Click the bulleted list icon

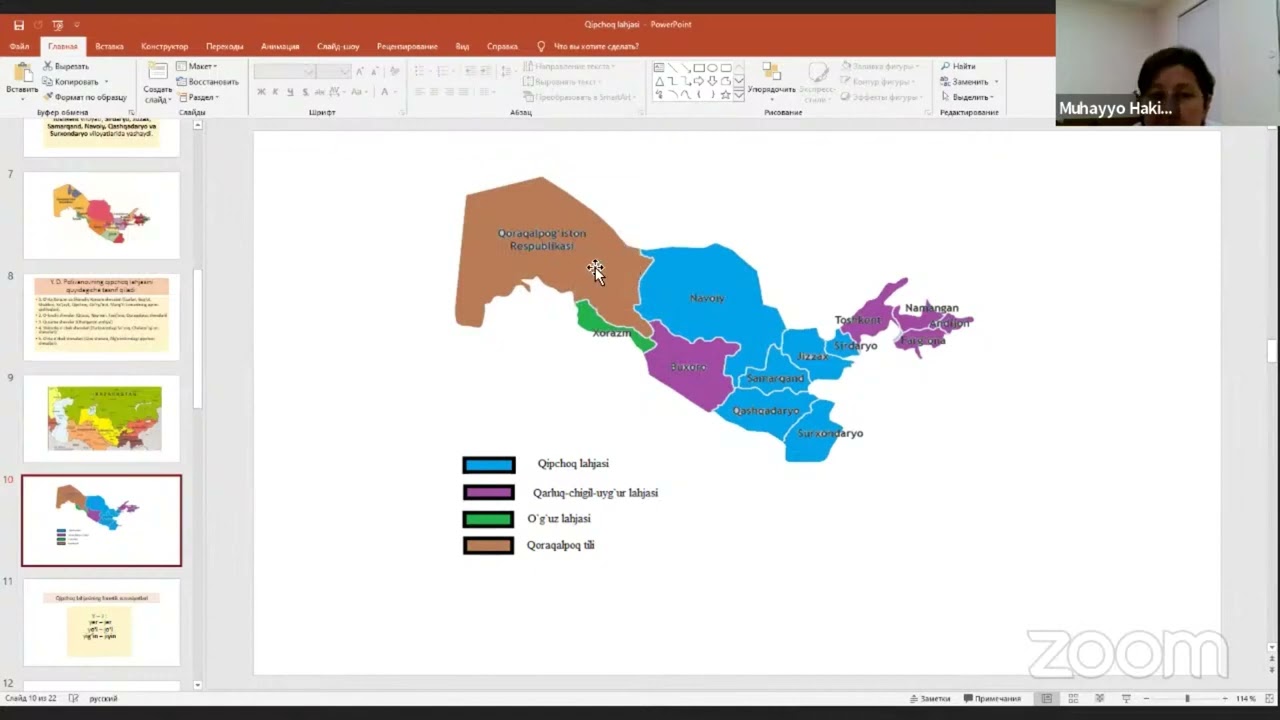click(420, 71)
